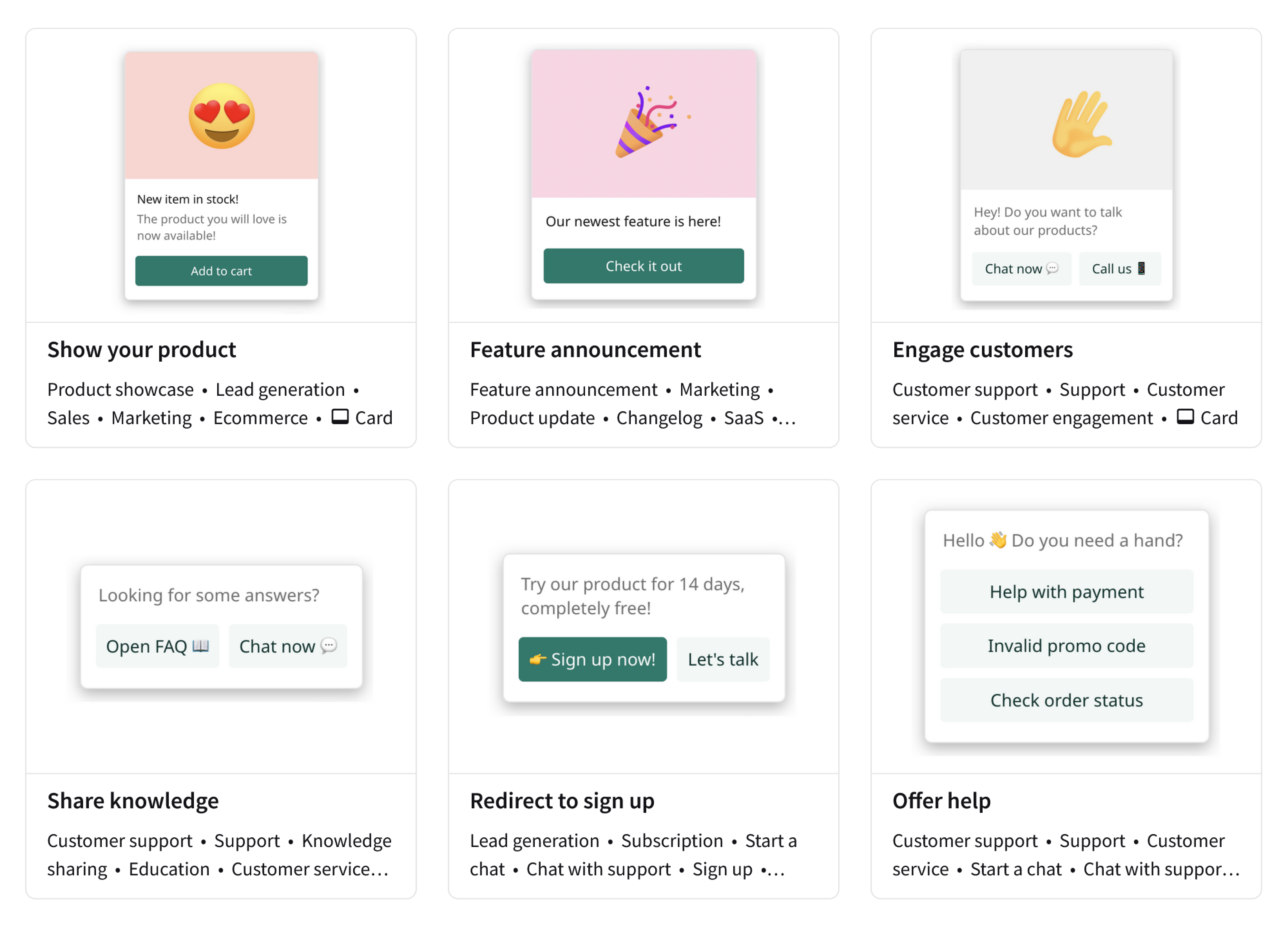
Task: Open the Redirect to sign up template title
Action: 562,801
